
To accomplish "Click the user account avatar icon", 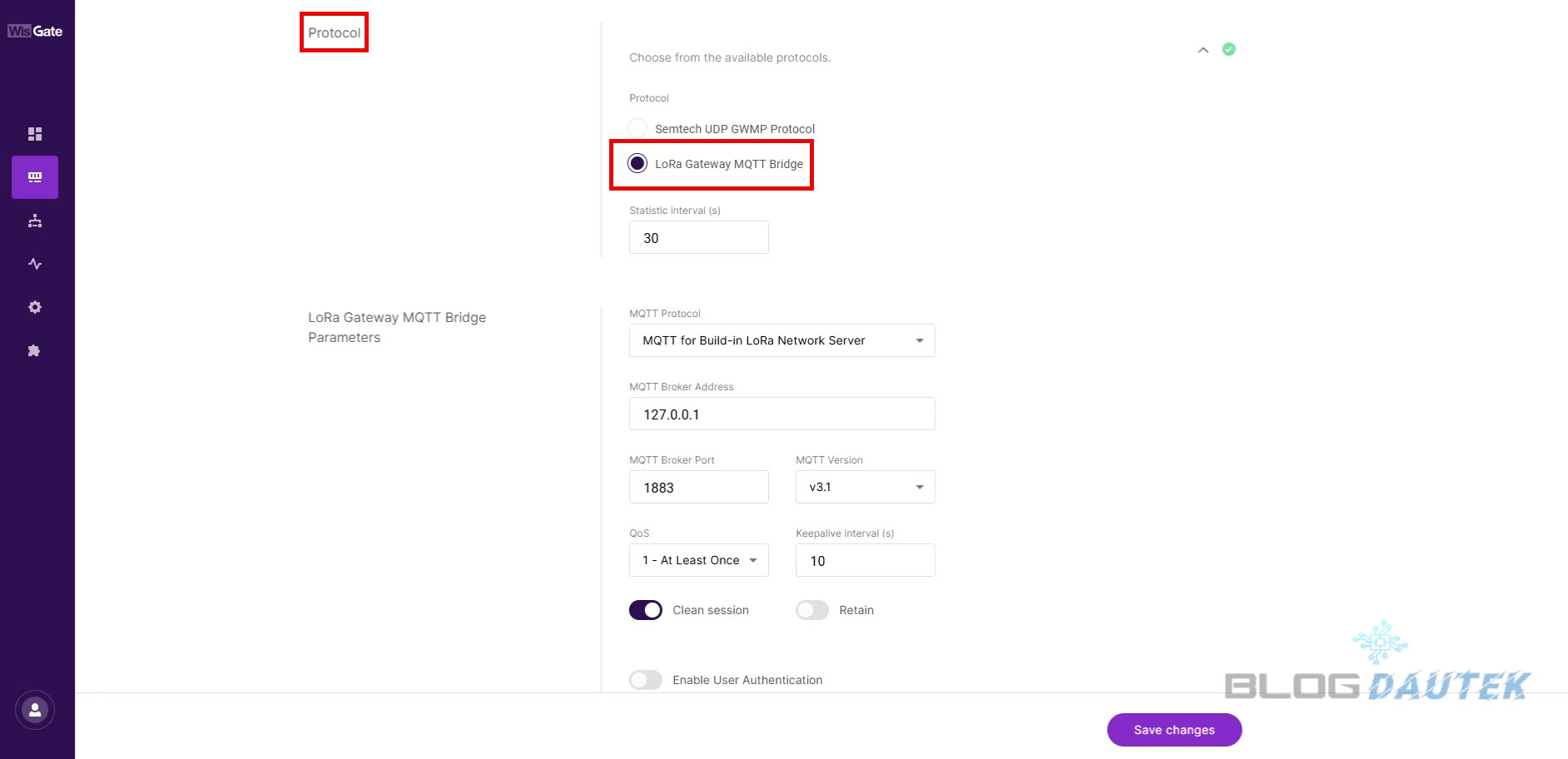I will [35, 711].
